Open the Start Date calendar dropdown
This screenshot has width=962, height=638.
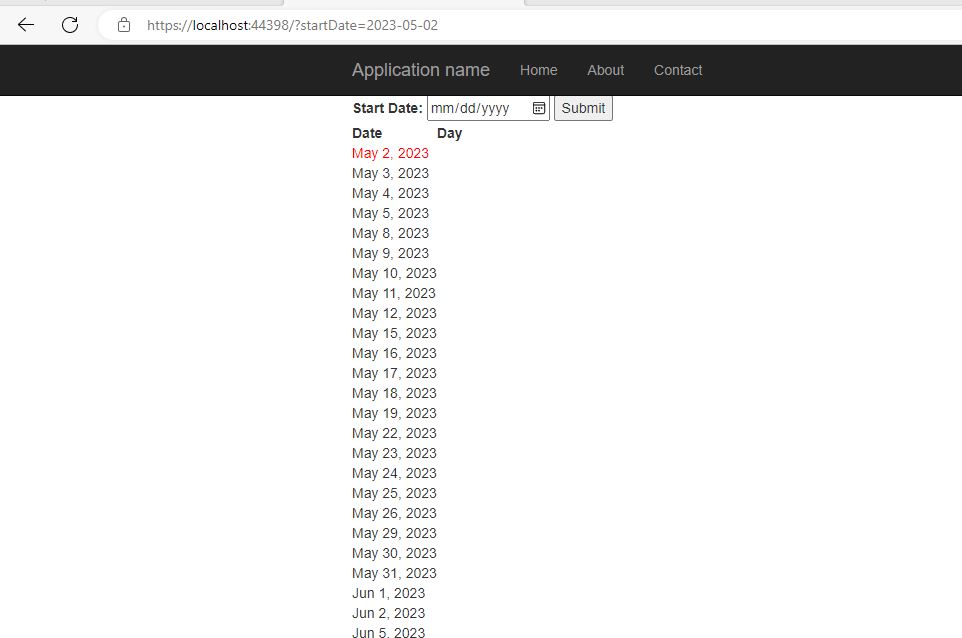pyautogui.click(x=538, y=107)
